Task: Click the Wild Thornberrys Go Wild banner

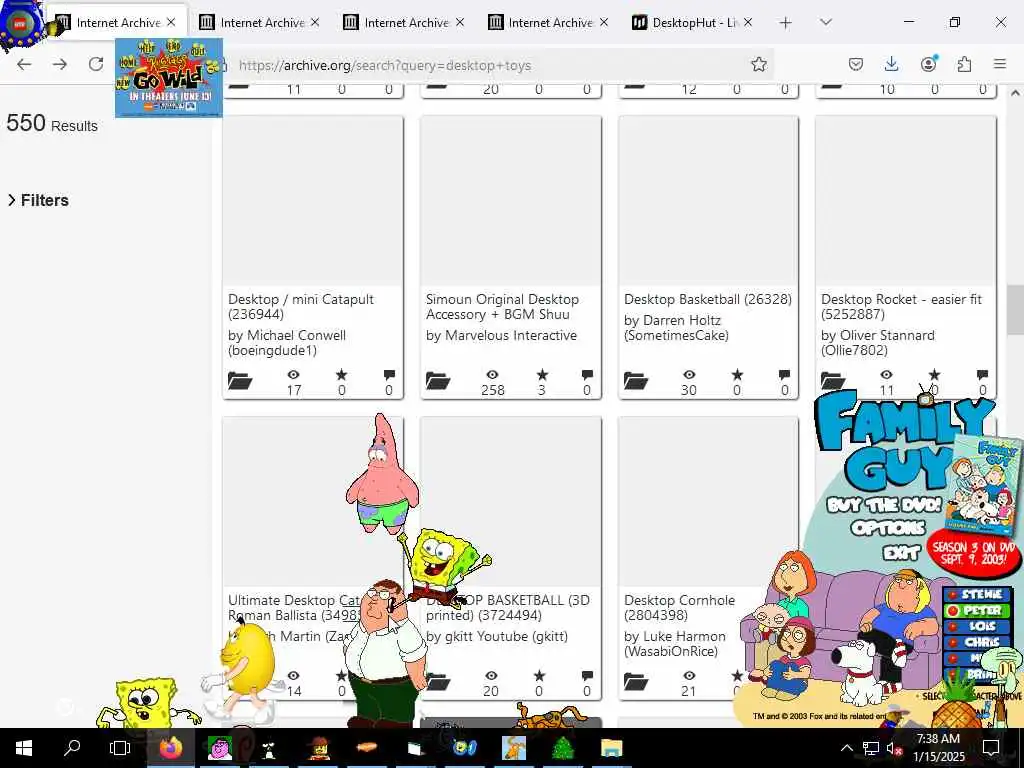Action: click(x=168, y=78)
